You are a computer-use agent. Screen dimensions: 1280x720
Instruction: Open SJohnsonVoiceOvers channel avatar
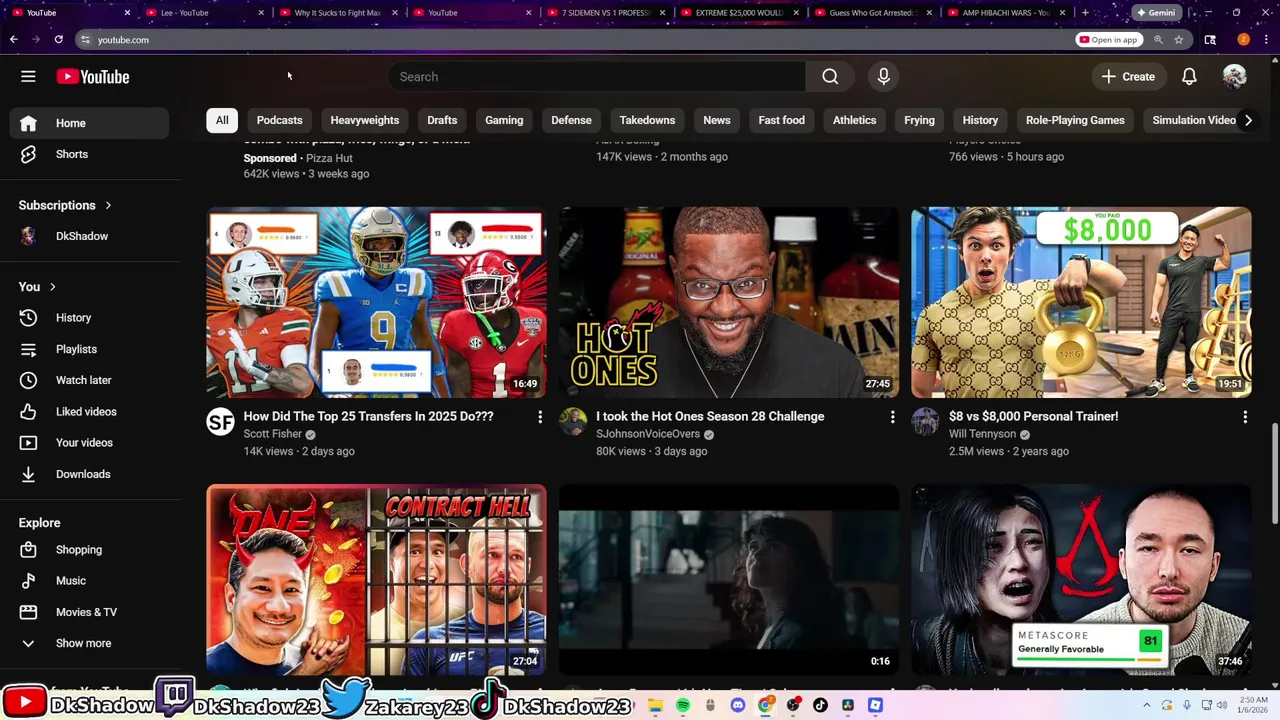[573, 421]
